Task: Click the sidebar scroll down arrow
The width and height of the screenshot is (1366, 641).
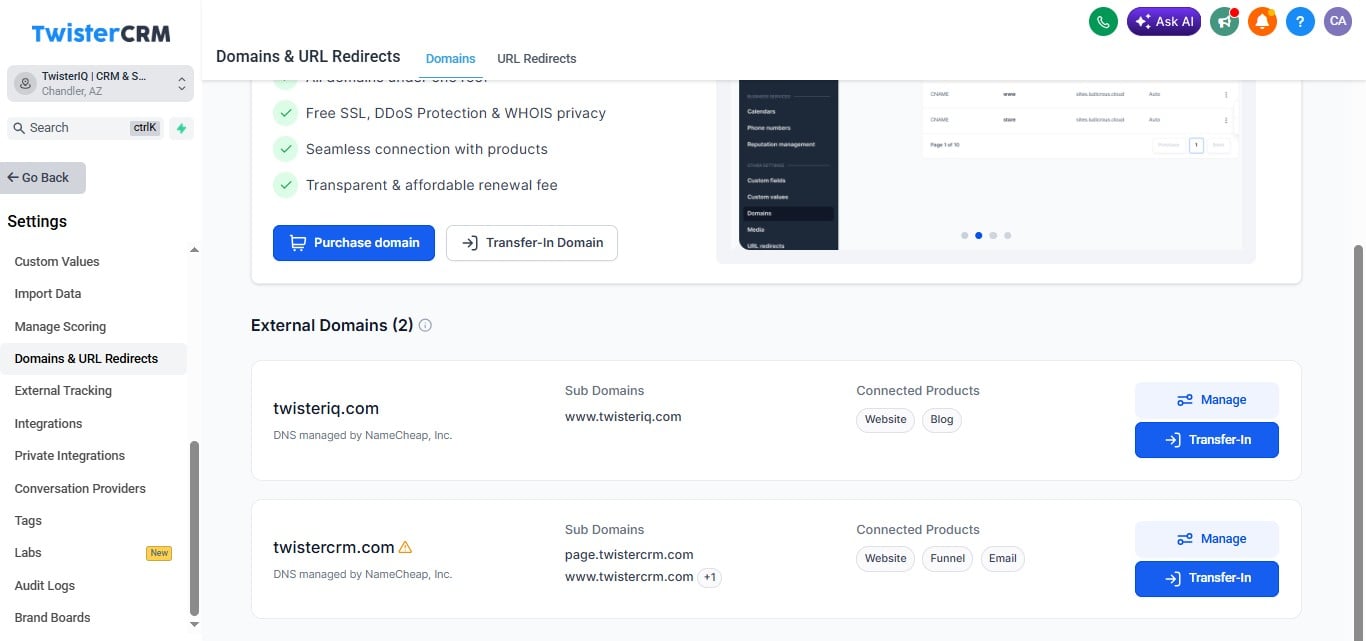Action: 194,624
